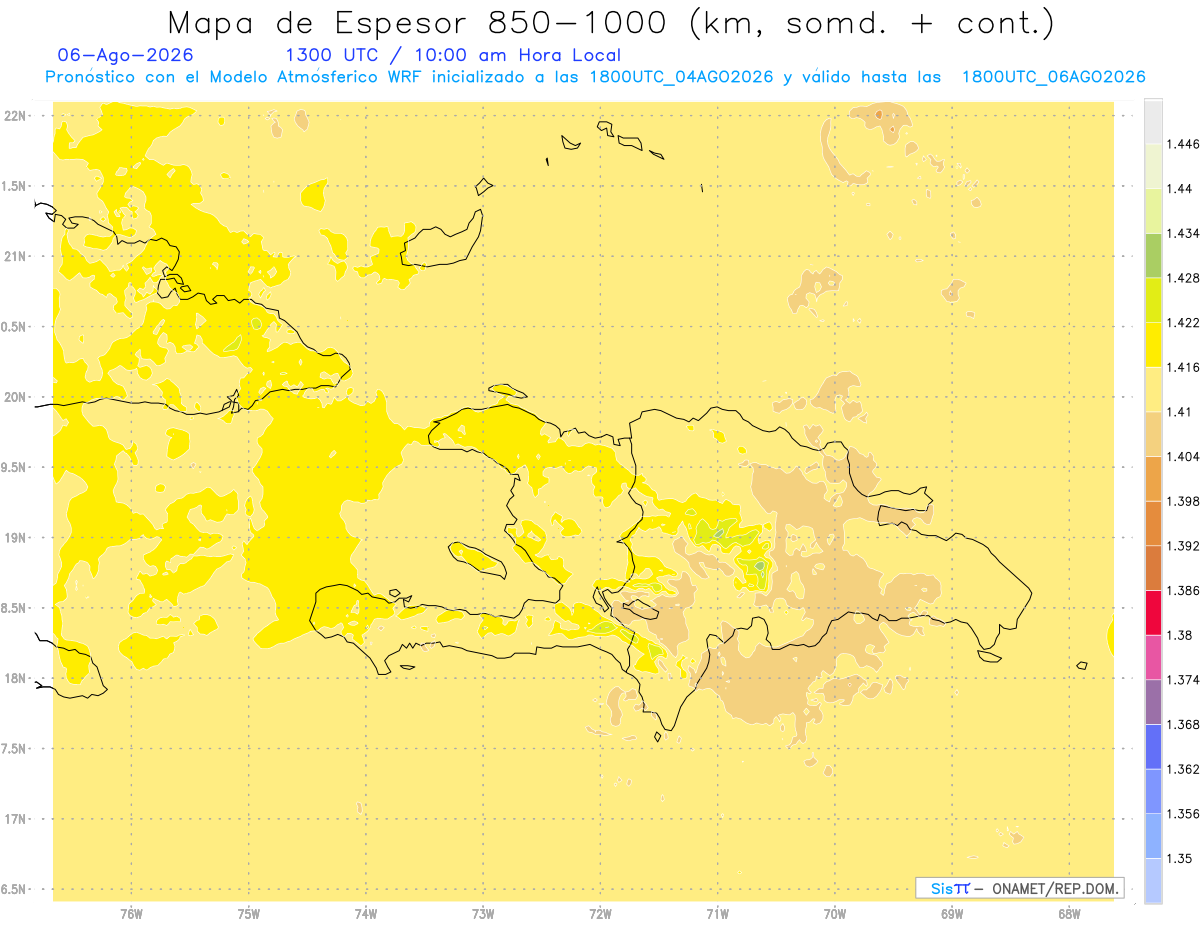The height and width of the screenshot is (927, 1200).
Task: Click the 'ONAMET/REP.DOM.' credit label
Action: 1054,888
